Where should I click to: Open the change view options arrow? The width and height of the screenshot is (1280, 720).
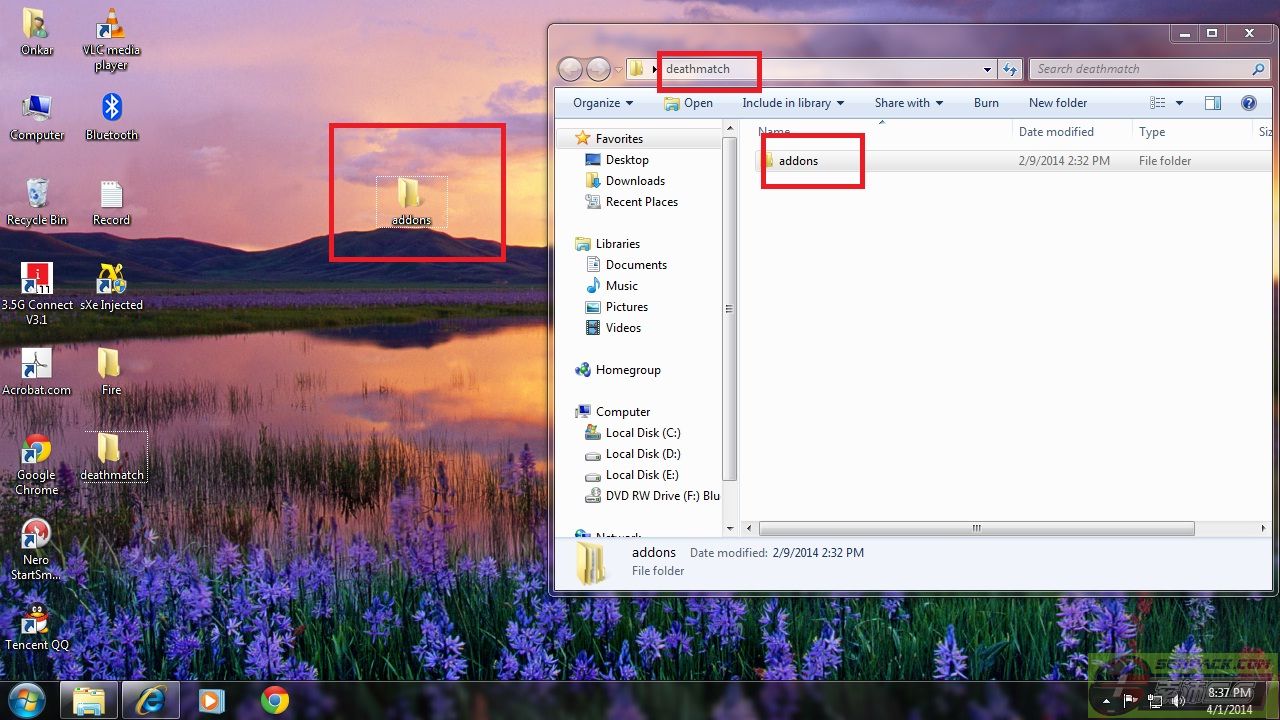(x=1179, y=103)
